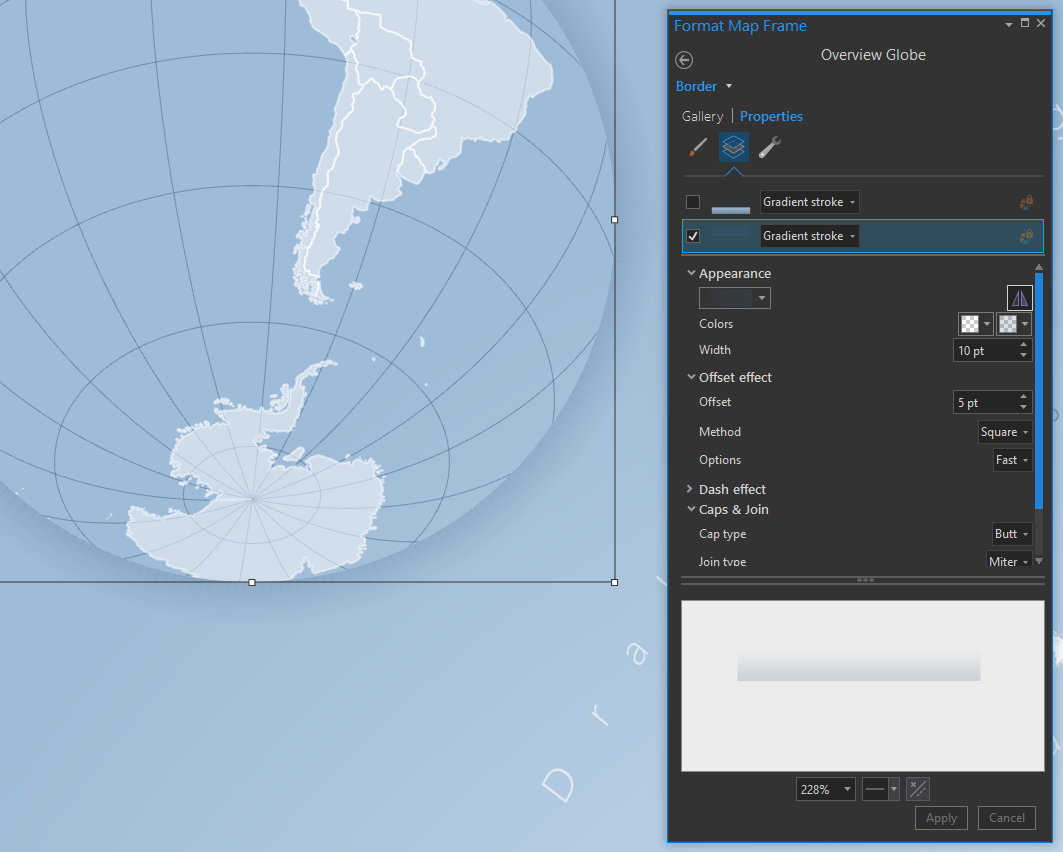Open Cap type dropdown showing Butt
The width and height of the screenshot is (1063, 852).
point(1012,534)
